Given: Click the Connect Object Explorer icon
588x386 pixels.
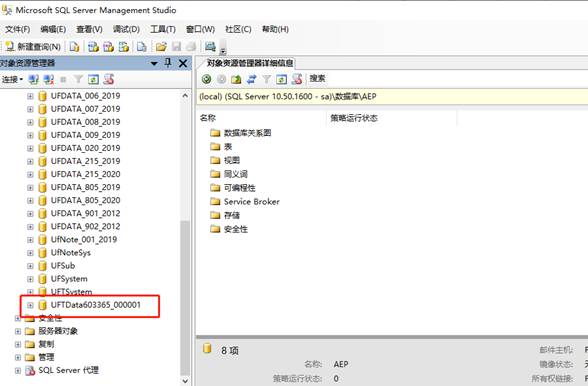Looking at the screenshot, I should coord(34,79).
